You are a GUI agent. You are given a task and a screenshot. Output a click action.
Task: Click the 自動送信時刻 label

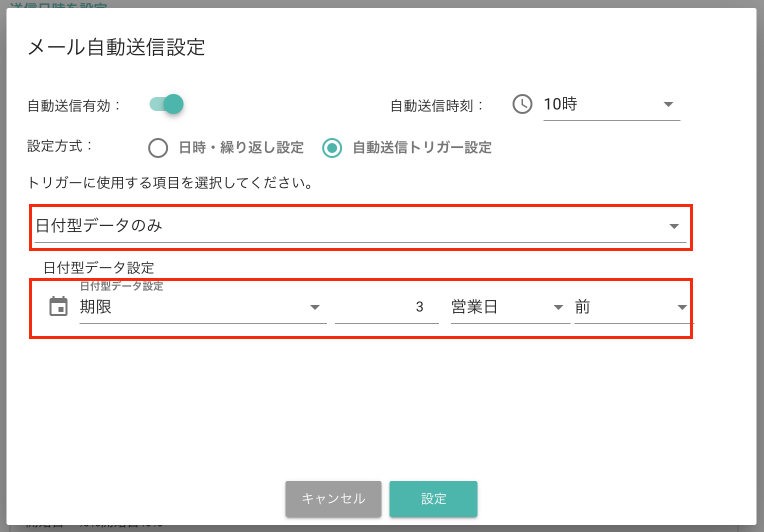click(x=437, y=106)
